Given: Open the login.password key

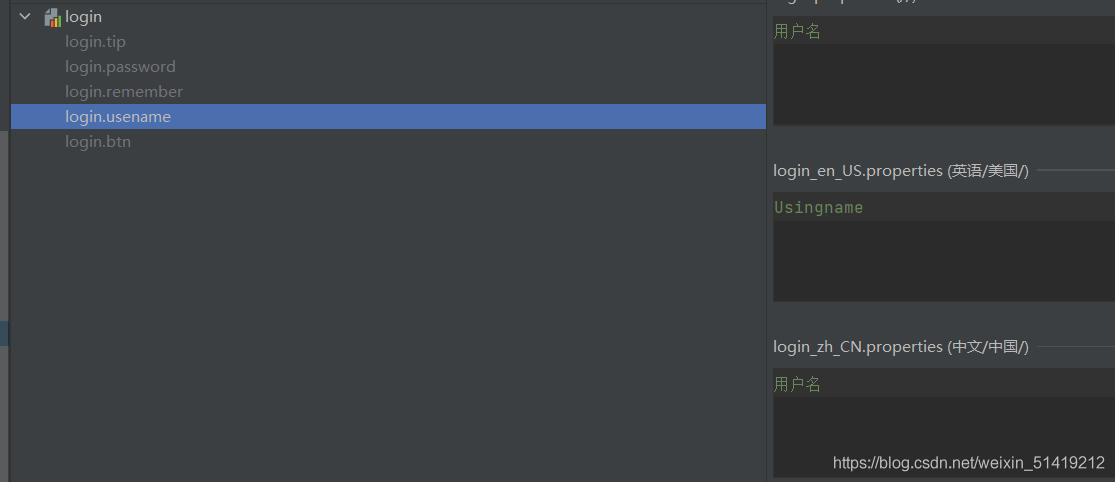Looking at the screenshot, I should click(120, 67).
